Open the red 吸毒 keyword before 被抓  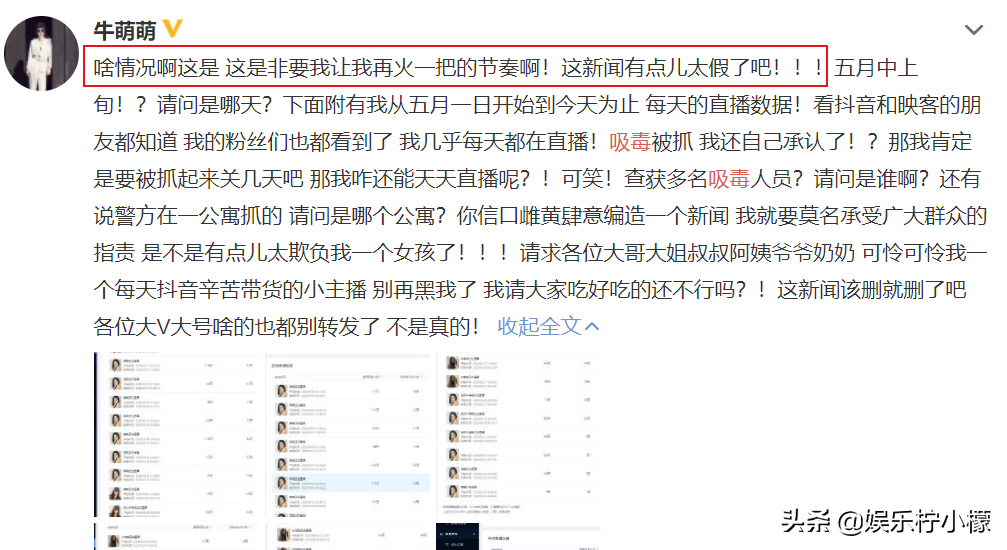click(x=629, y=141)
